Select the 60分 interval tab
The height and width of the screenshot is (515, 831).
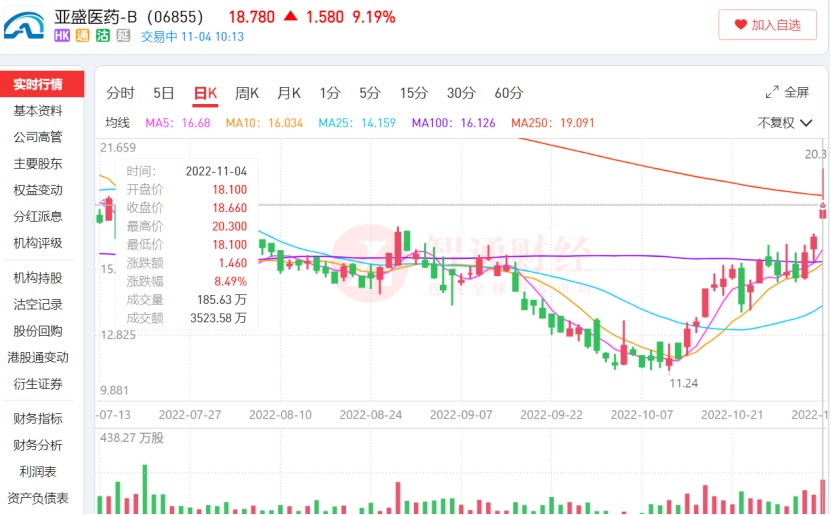[508, 93]
